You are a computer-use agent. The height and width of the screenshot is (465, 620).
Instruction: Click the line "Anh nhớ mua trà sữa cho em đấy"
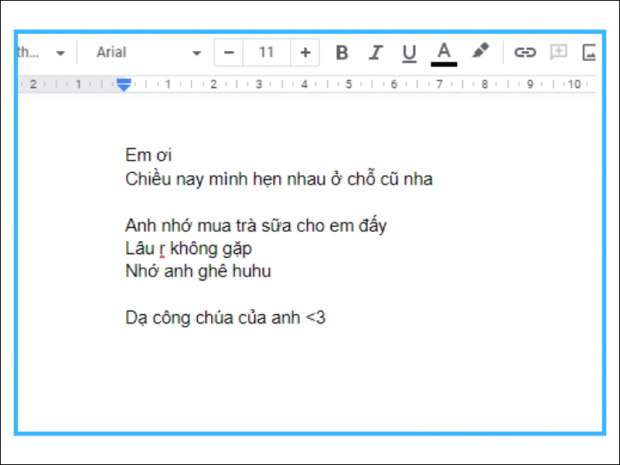(256, 226)
